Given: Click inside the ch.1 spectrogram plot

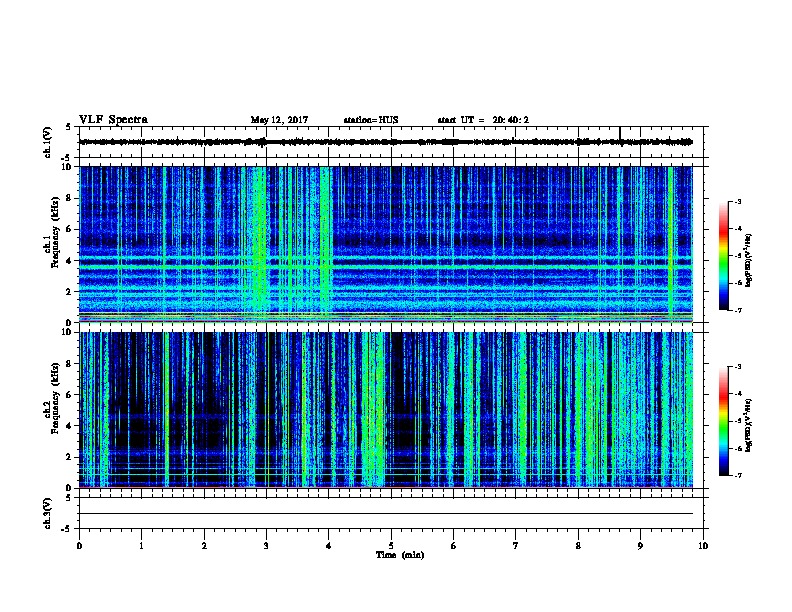Looking at the screenshot, I should pyautogui.click(x=386, y=244).
